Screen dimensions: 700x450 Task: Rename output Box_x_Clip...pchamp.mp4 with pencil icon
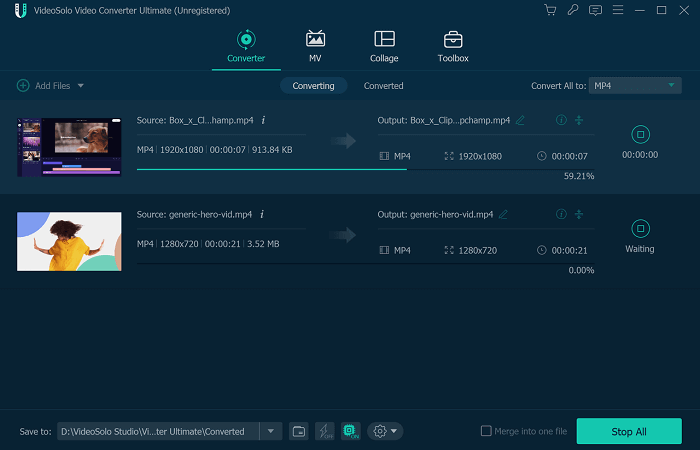click(520, 120)
